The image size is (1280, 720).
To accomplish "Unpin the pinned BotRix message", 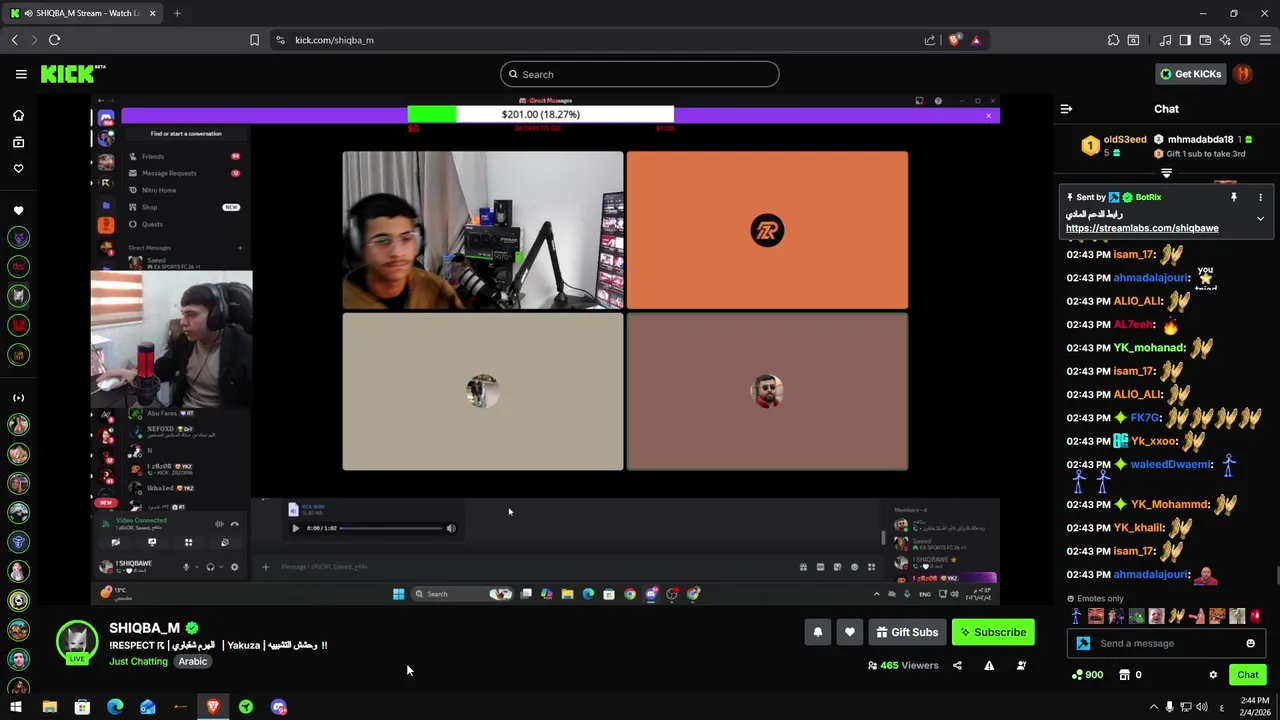I will click(1233, 197).
